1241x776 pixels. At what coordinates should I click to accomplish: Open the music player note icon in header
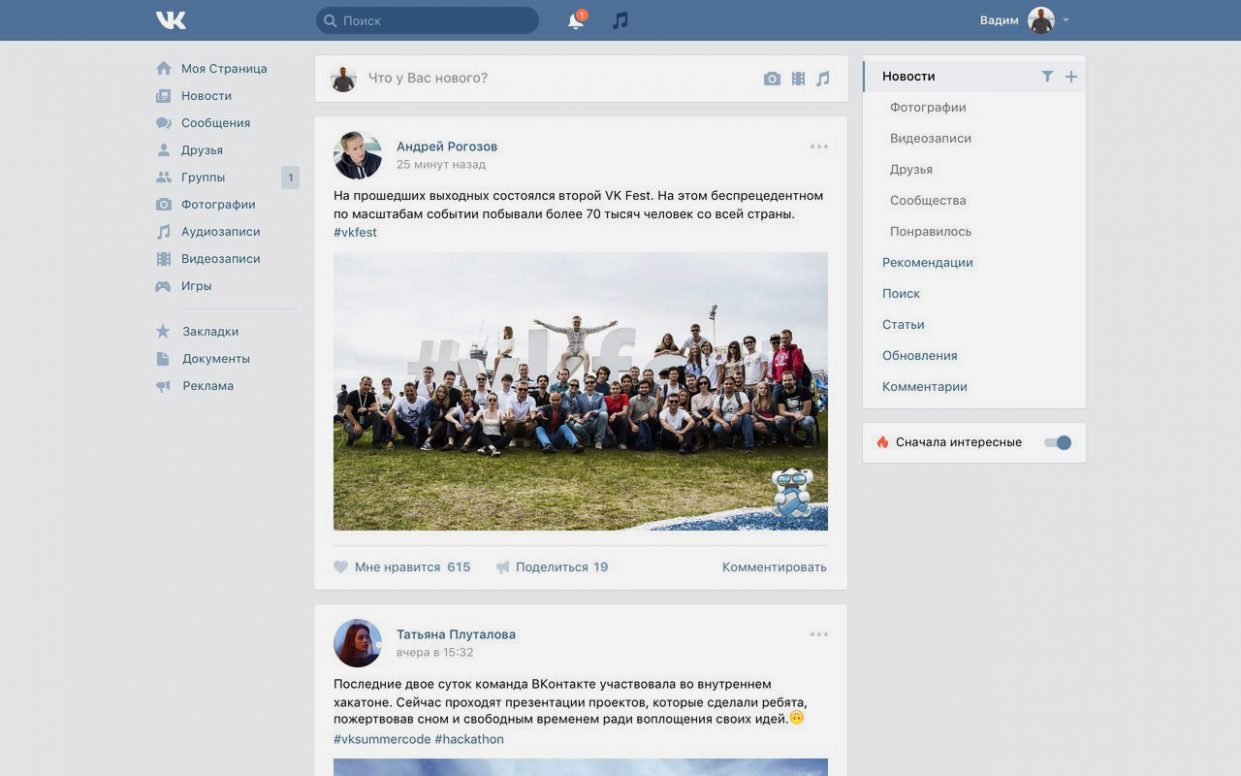pos(620,20)
